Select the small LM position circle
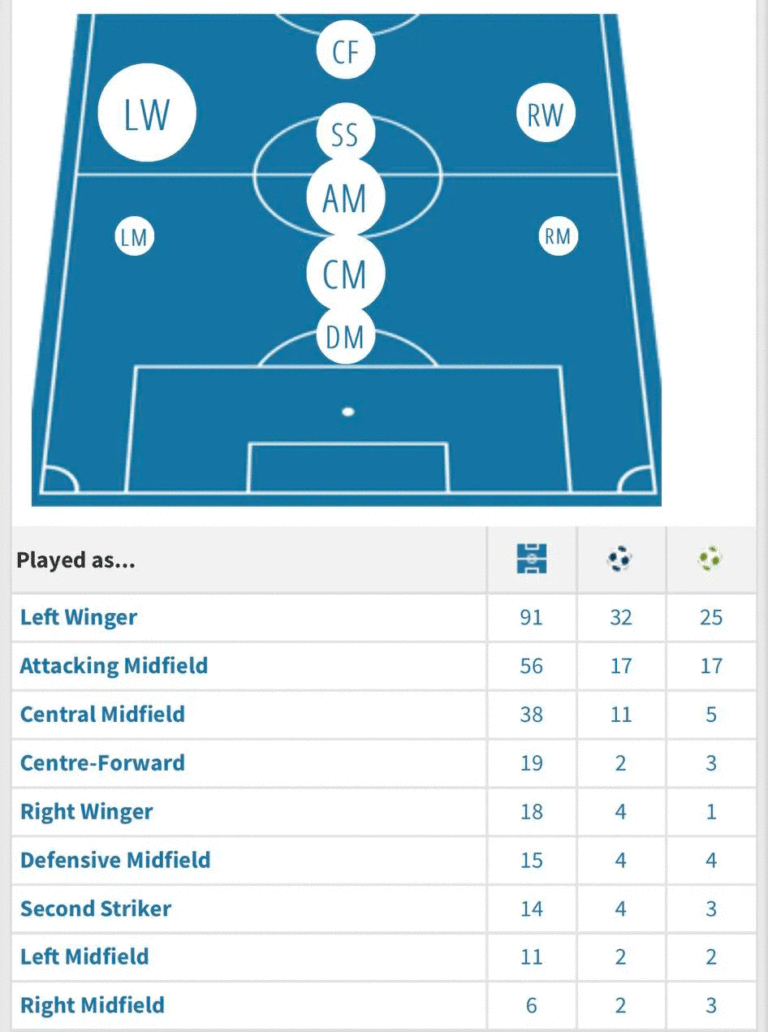The image size is (768, 1032). click(x=134, y=238)
